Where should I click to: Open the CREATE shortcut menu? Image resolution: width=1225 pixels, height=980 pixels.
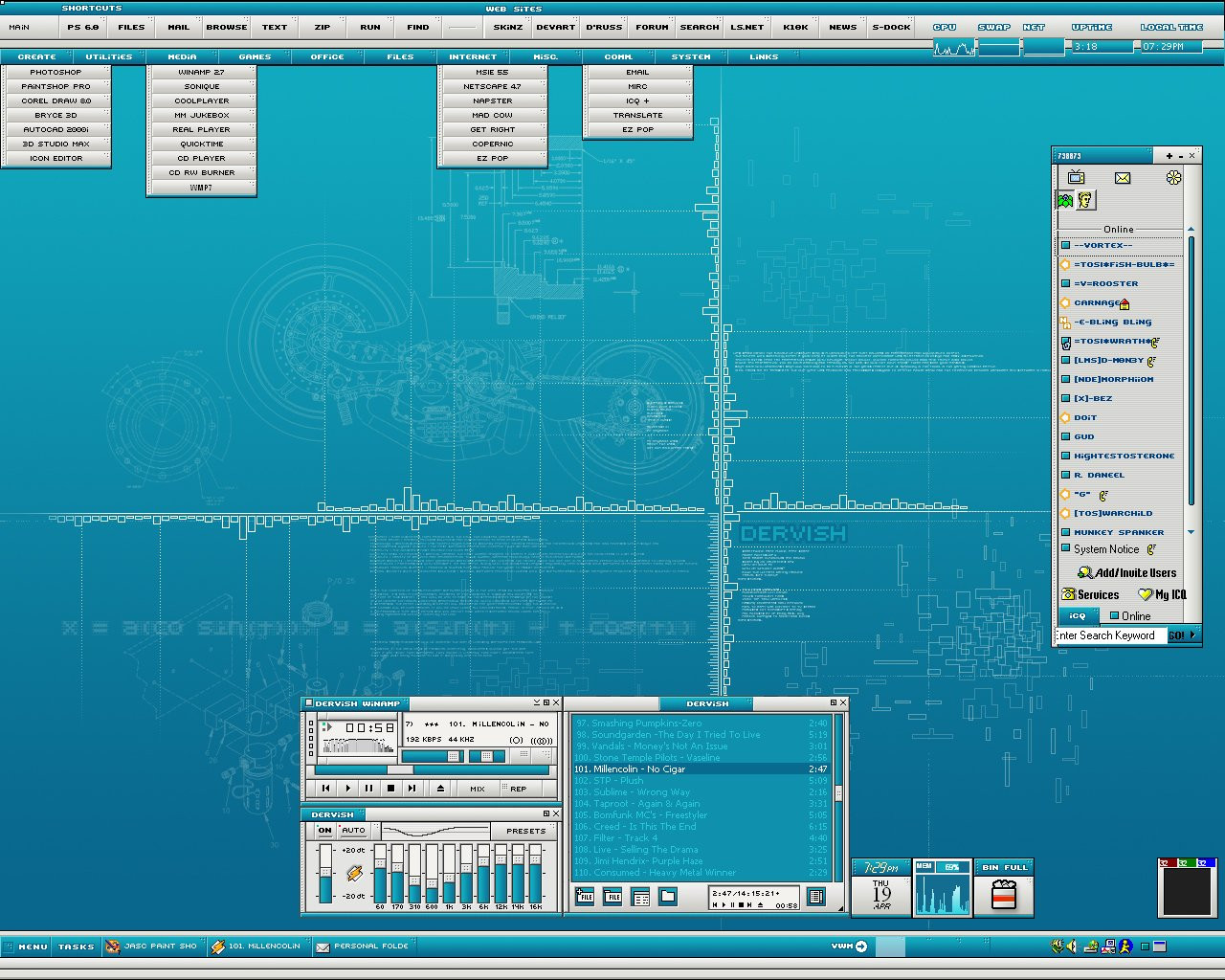click(x=37, y=56)
